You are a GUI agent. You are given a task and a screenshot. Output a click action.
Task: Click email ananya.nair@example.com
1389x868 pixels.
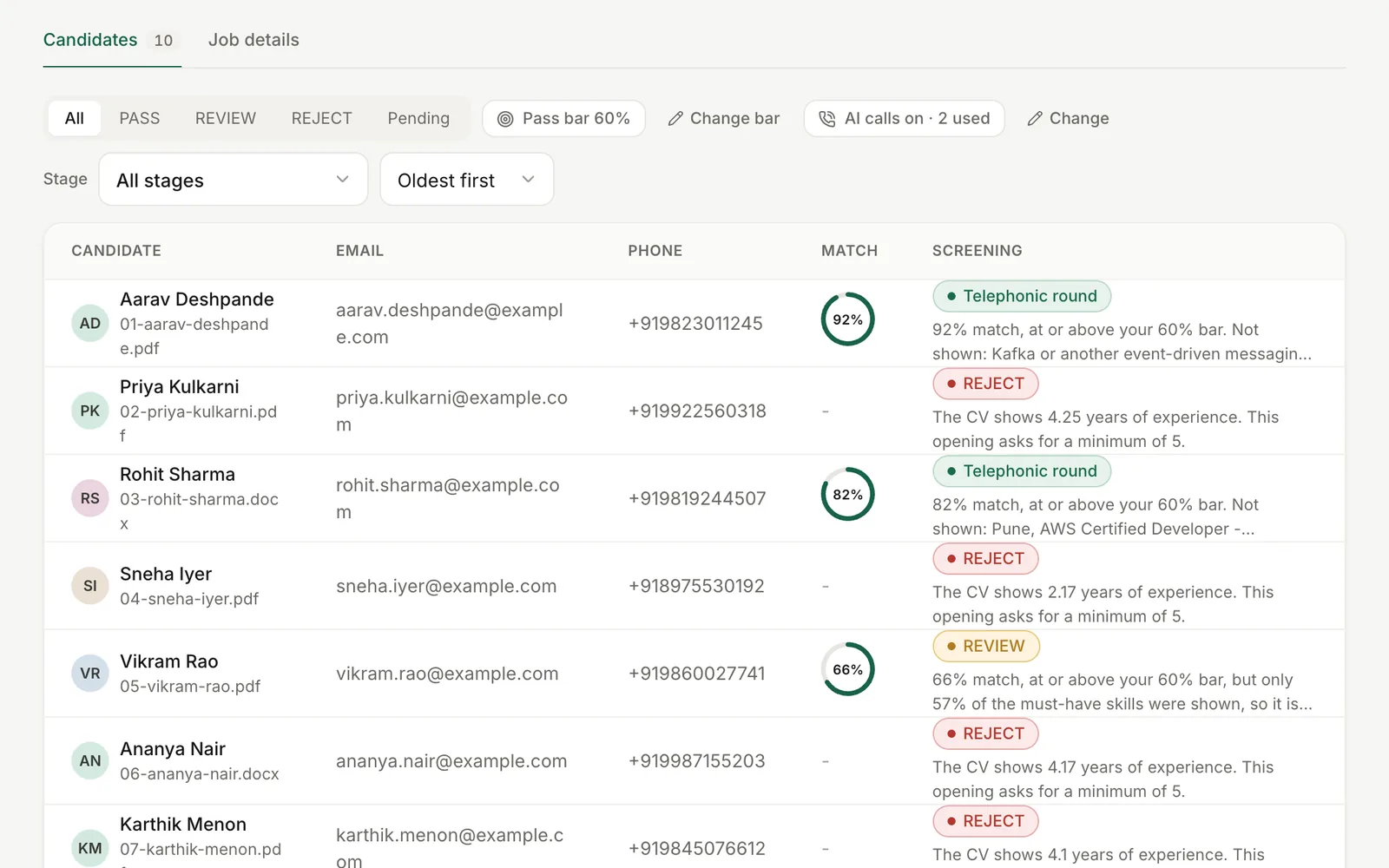(451, 761)
